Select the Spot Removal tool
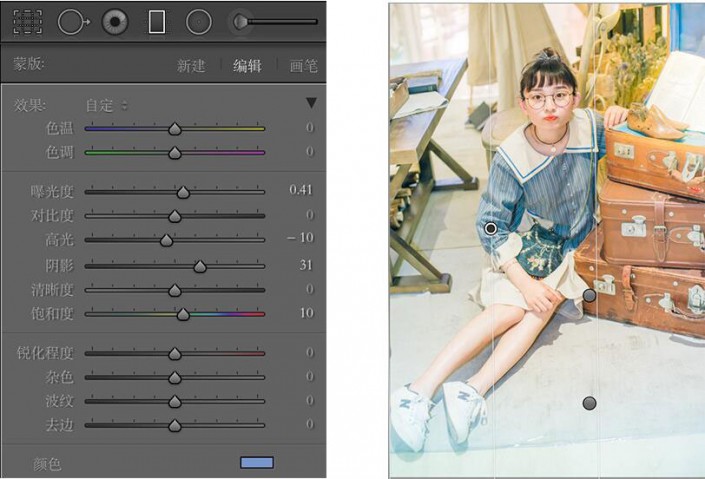 [x=73, y=22]
